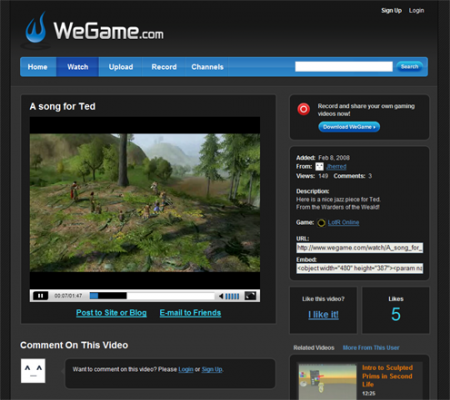This screenshot has width=450, height=400.
Task: Open Jherred's avatar icon
Action: pos(319,167)
